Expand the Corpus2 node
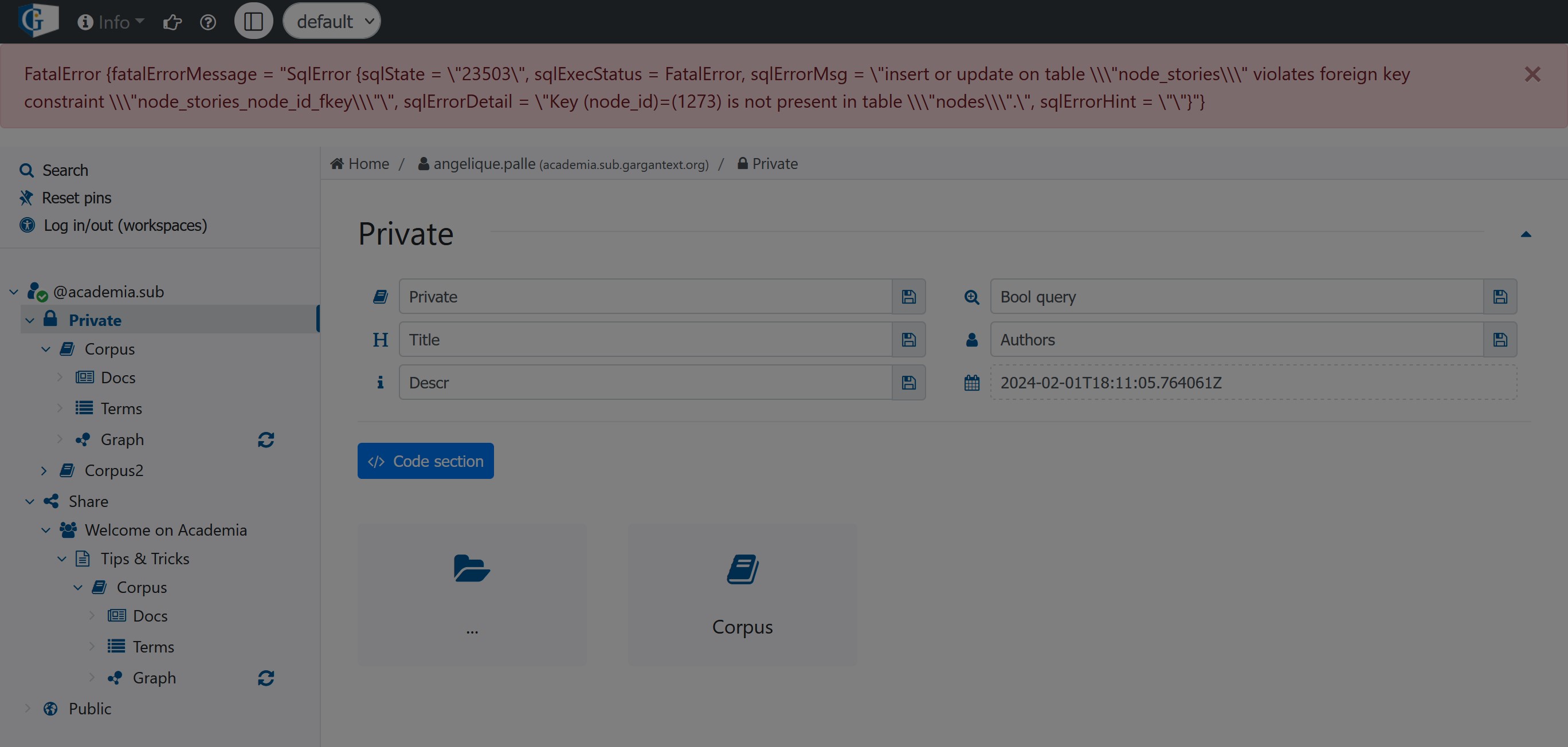Screen dimensions: 1568x747 pos(44,470)
